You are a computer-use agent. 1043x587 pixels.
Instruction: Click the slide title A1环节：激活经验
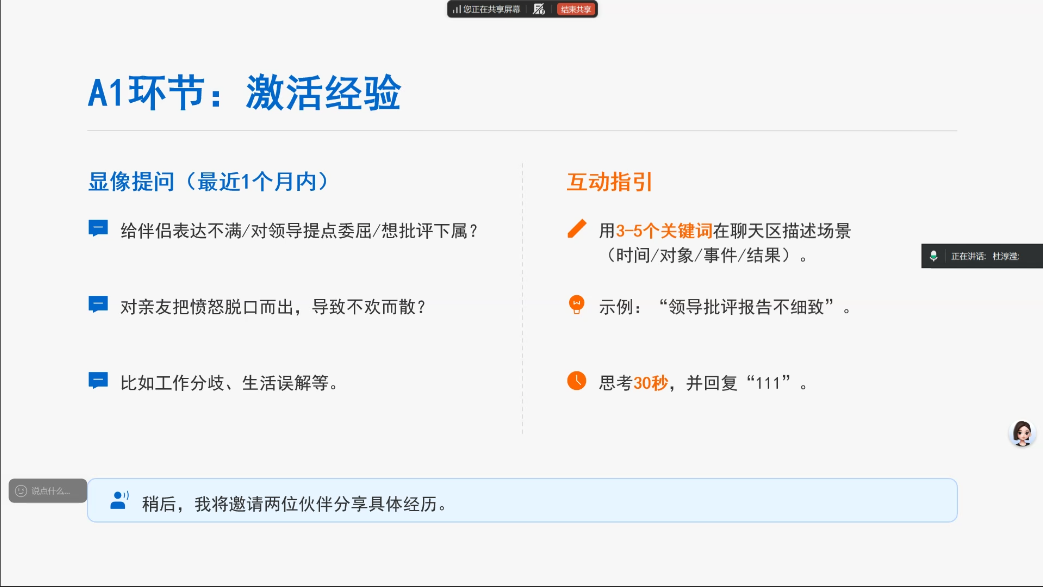(x=245, y=93)
